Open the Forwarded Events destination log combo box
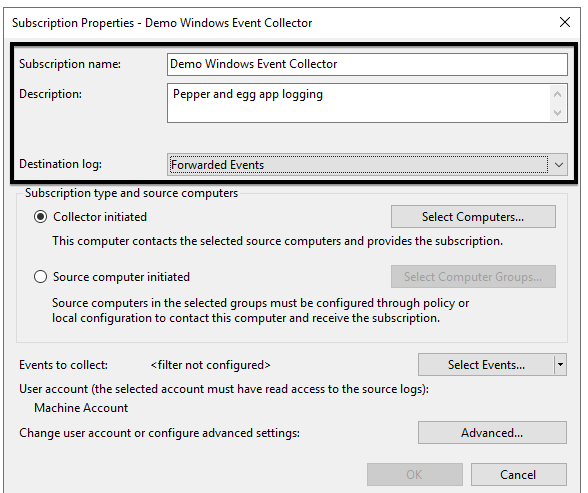Image resolution: width=588 pixels, height=493 pixels. pyautogui.click(x=367, y=165)
